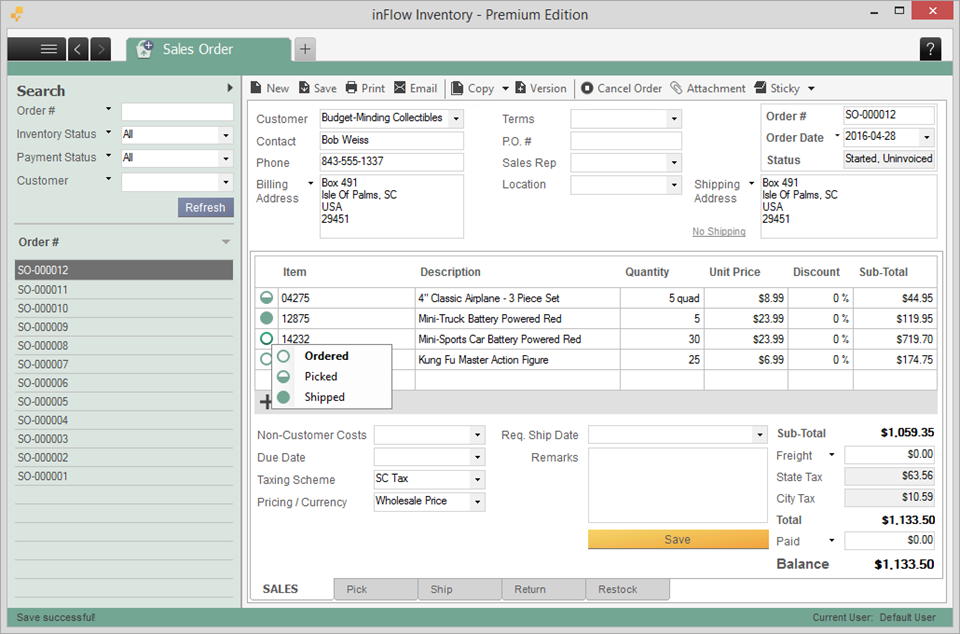Open the Non-Customer Costs dropdown
This screenshot has height=634, width=960.
pos(478,434)
